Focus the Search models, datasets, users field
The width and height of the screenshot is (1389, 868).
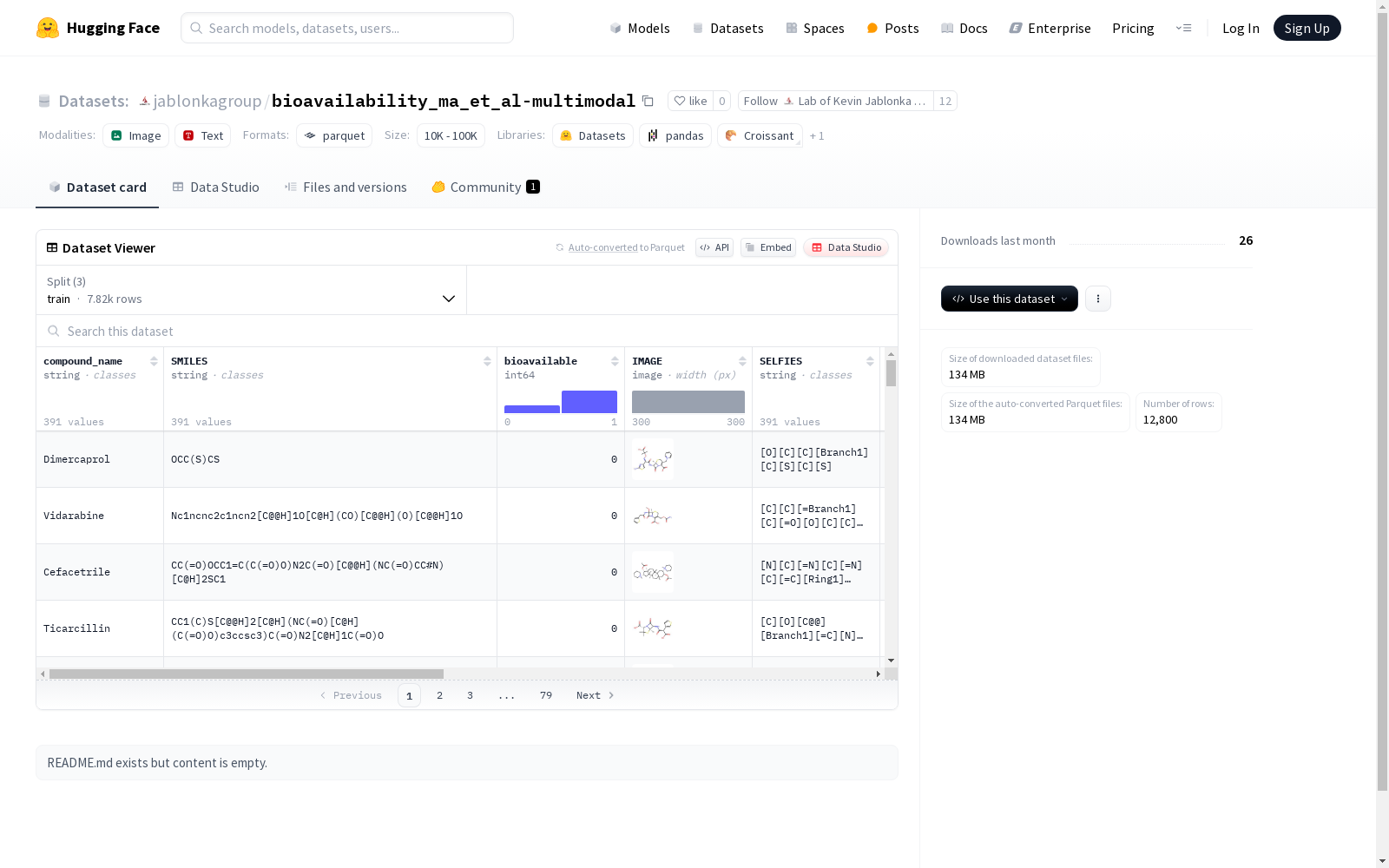pos(347,28)
